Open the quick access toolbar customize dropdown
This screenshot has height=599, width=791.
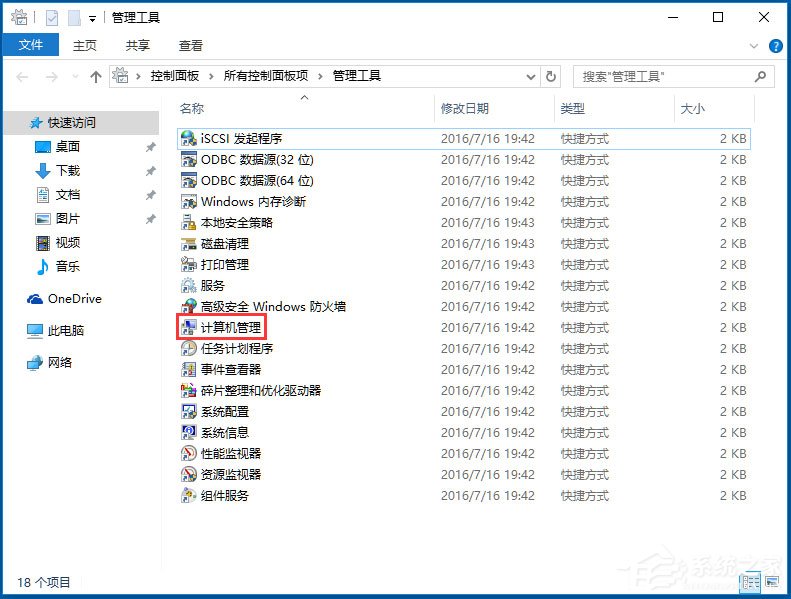click(93, 18)
